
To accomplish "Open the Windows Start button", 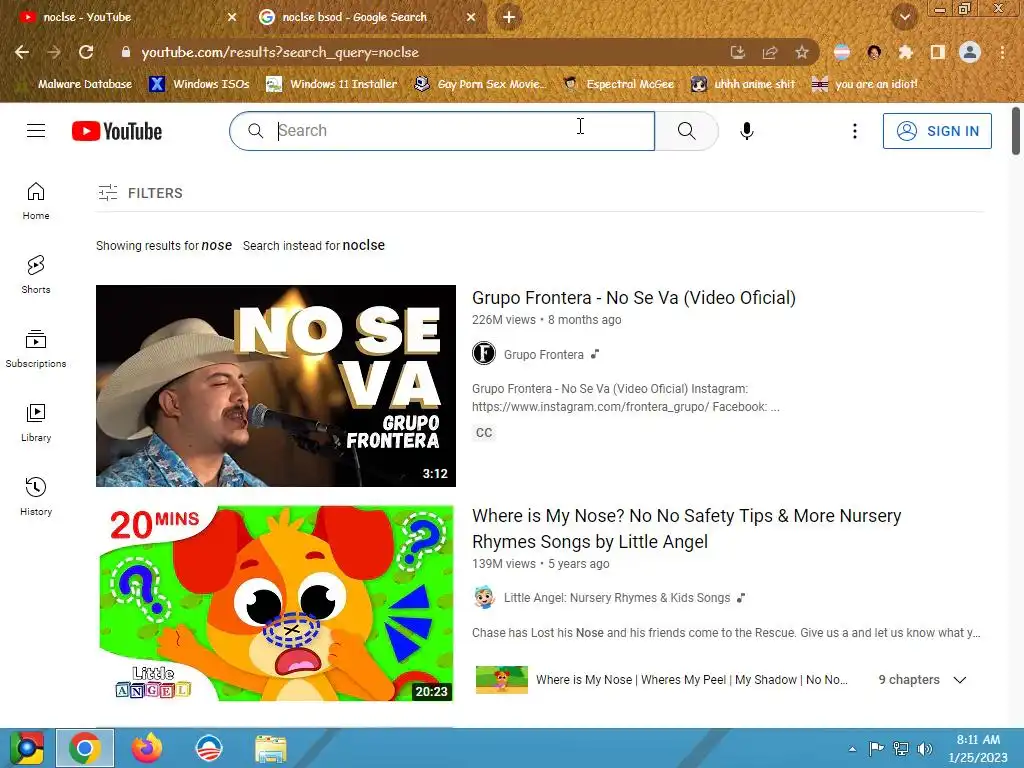I will point(27,748).
